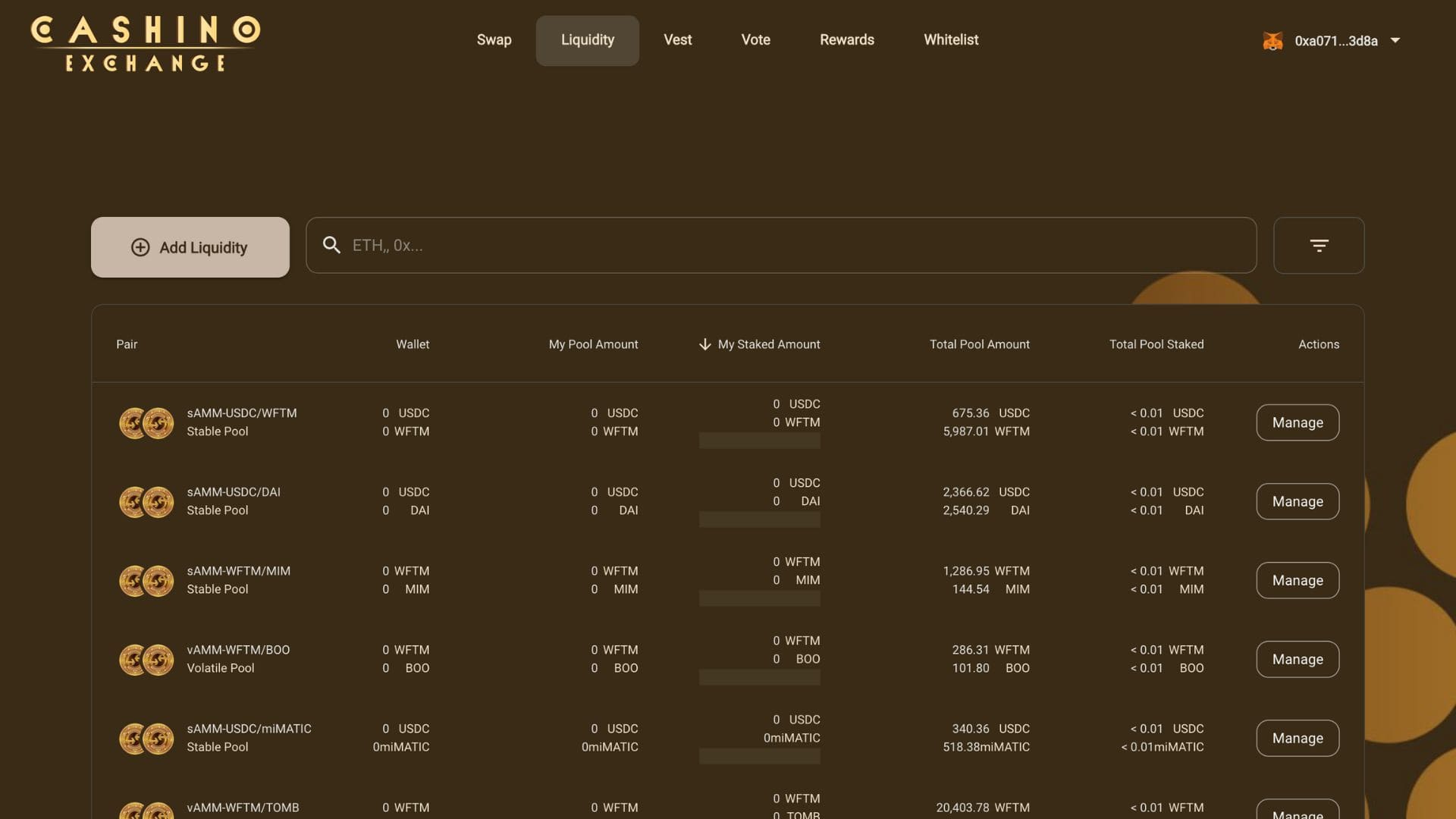Click the vAMM-WFTM/BOO token pair icons
Viewport: 1456px width, 819px height.
146,660
